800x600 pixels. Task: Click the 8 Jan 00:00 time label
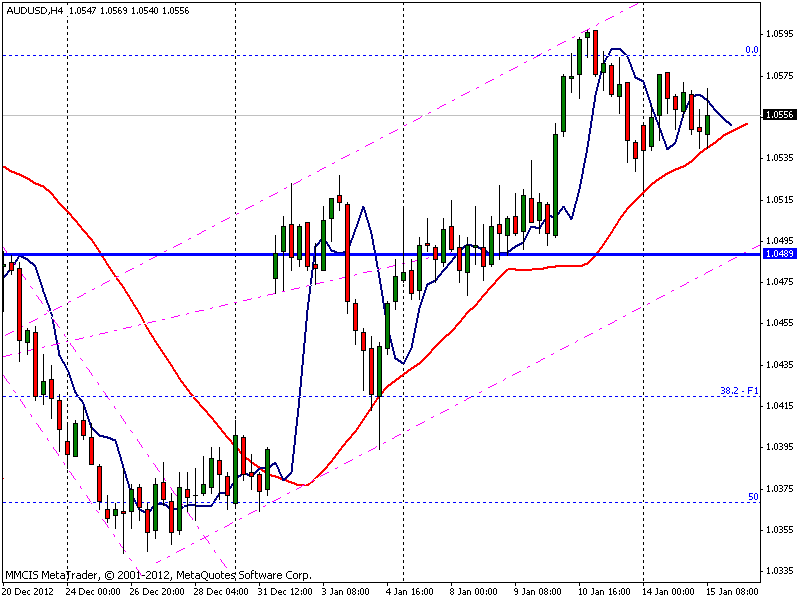[x=473, y=591]
